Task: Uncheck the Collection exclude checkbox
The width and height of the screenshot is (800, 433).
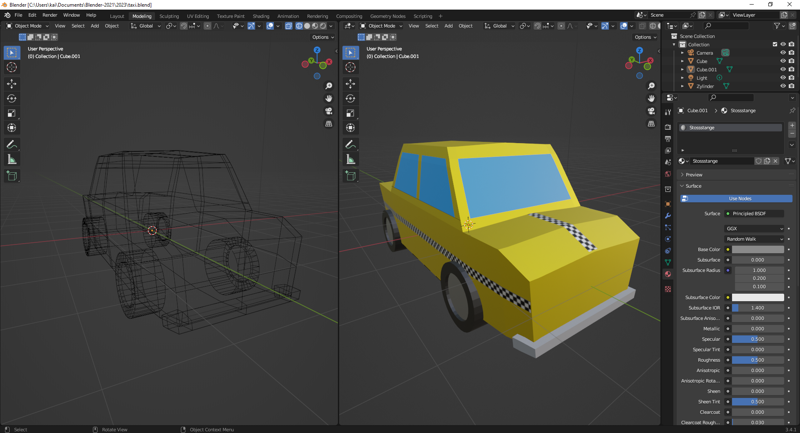Action: 775,44
